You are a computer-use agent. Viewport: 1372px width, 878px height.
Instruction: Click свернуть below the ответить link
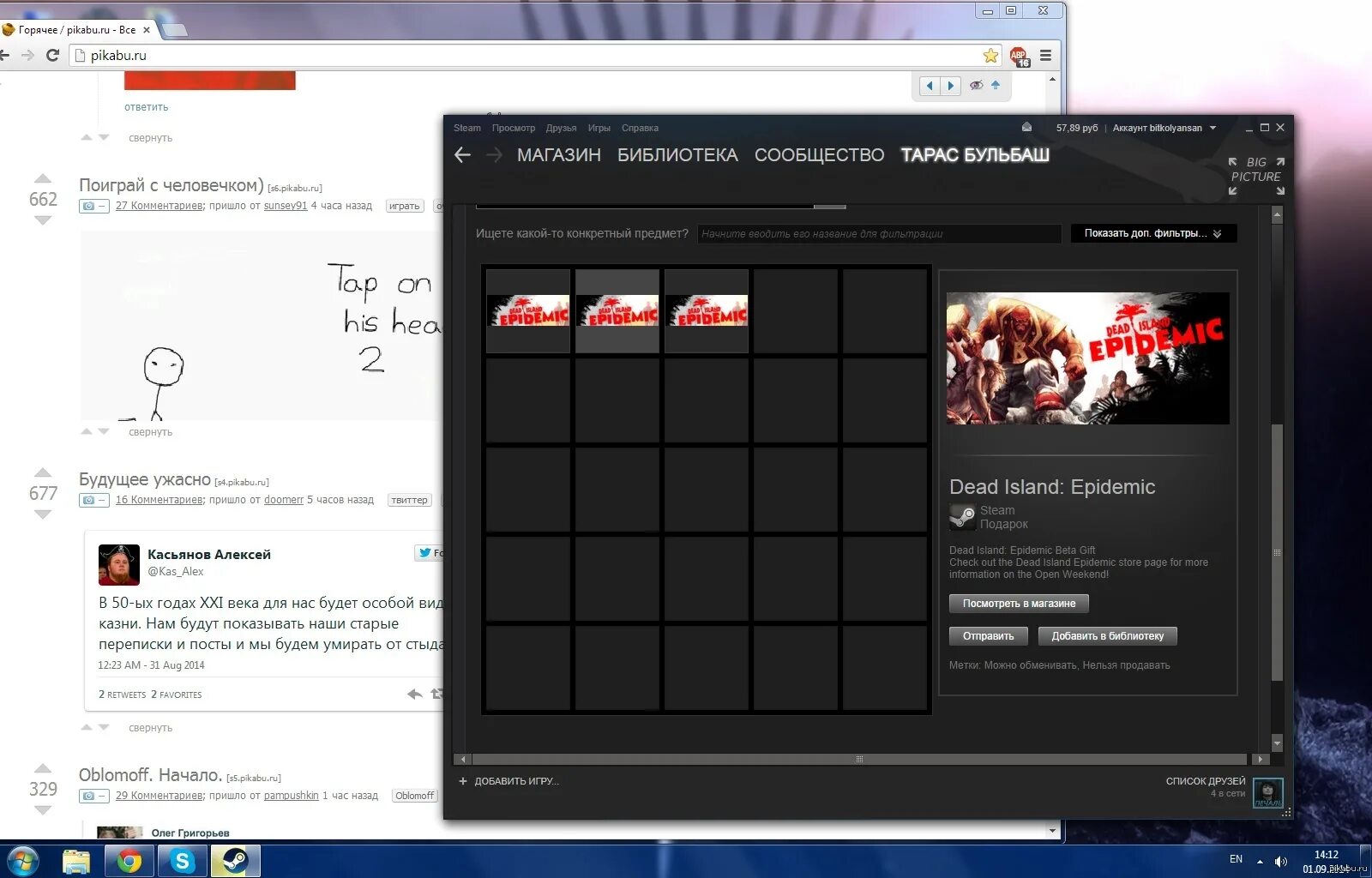[x=150, y=138]
